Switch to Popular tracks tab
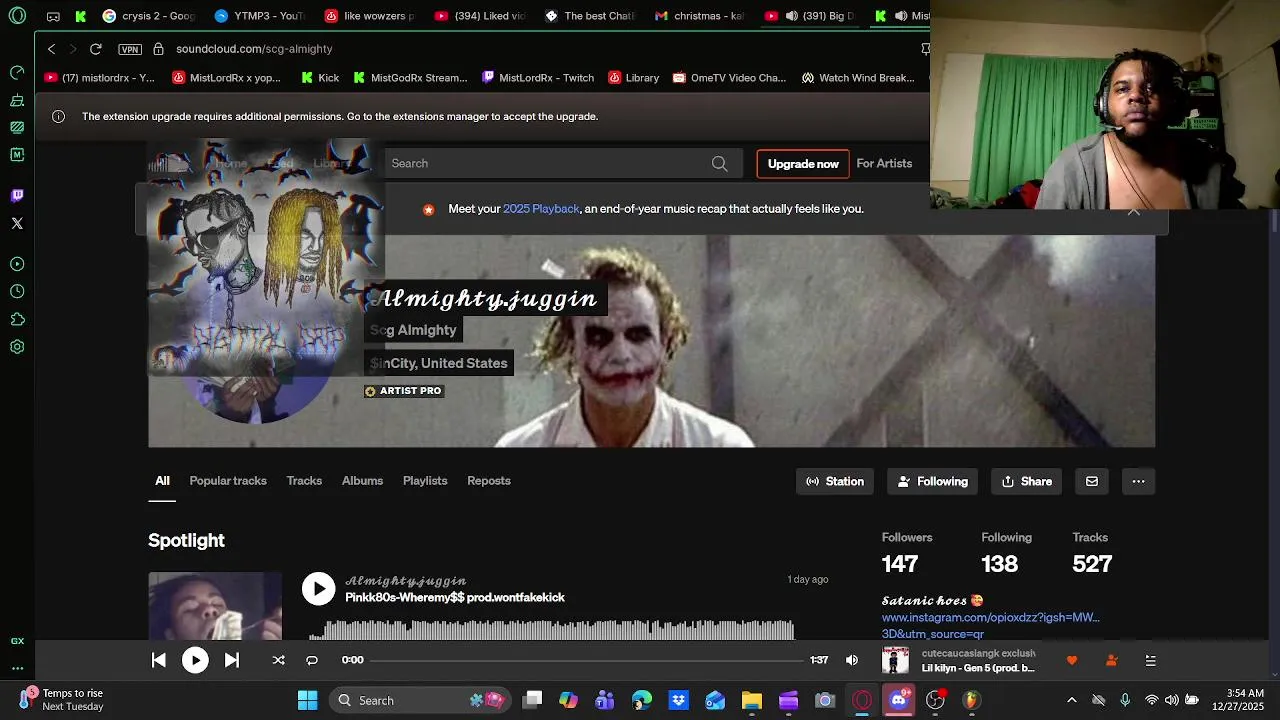This screenshot has height=720, width=1280. pyautogui.click(x=228, y=481)
